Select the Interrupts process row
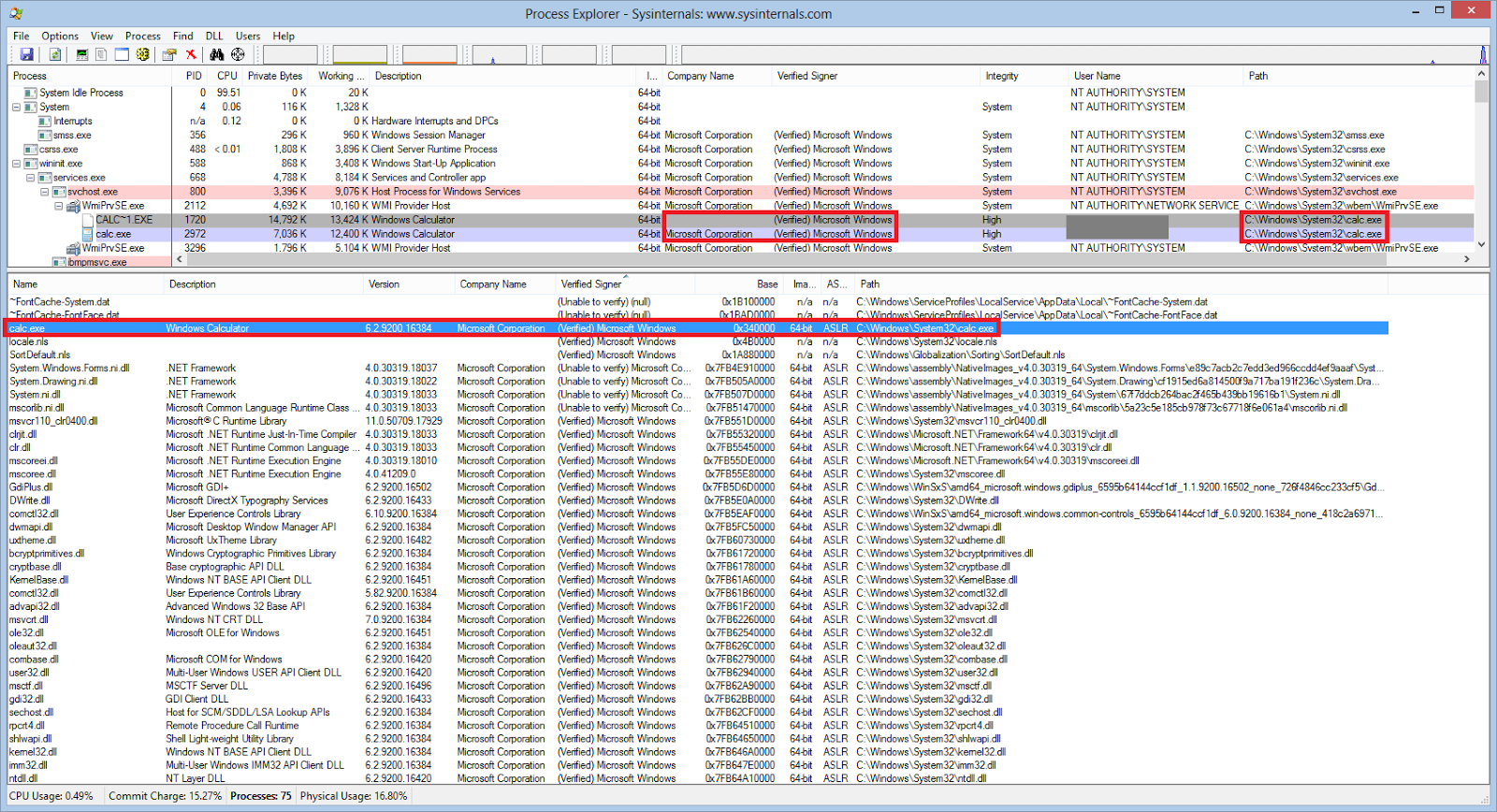The width and height of the screenshot is (1497, 812). click(741, 121)
